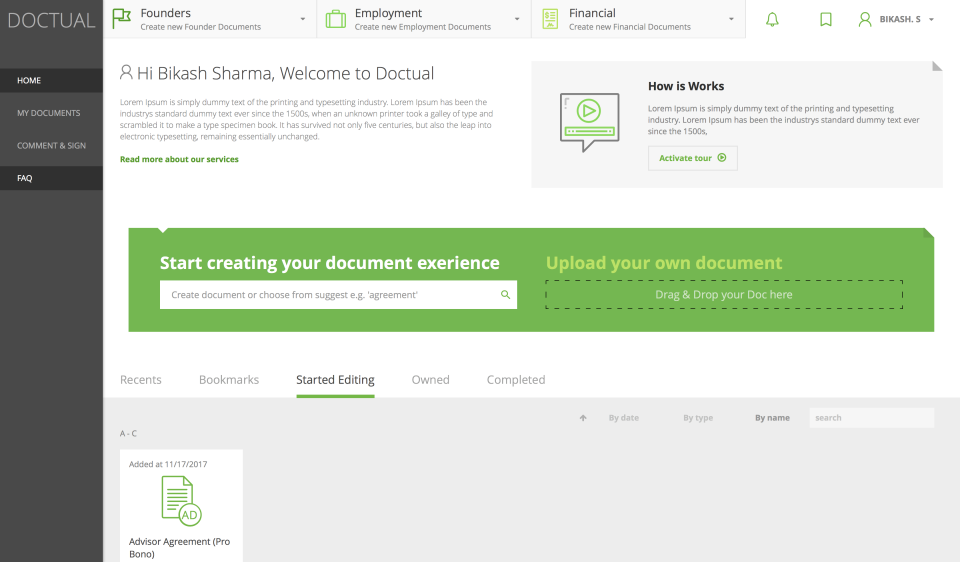
Task: Click the Advisor Agreement AD document icon
Action: (181, 501)
